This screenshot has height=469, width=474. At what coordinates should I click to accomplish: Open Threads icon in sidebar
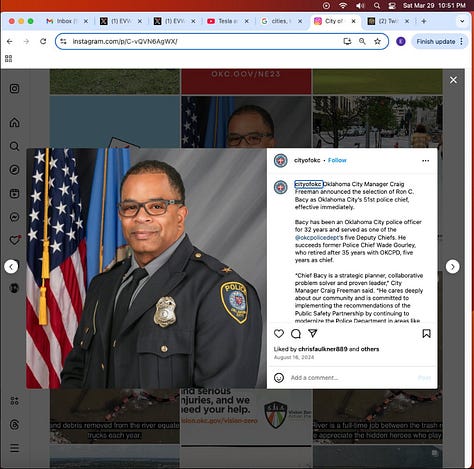[x=14, y=425]
